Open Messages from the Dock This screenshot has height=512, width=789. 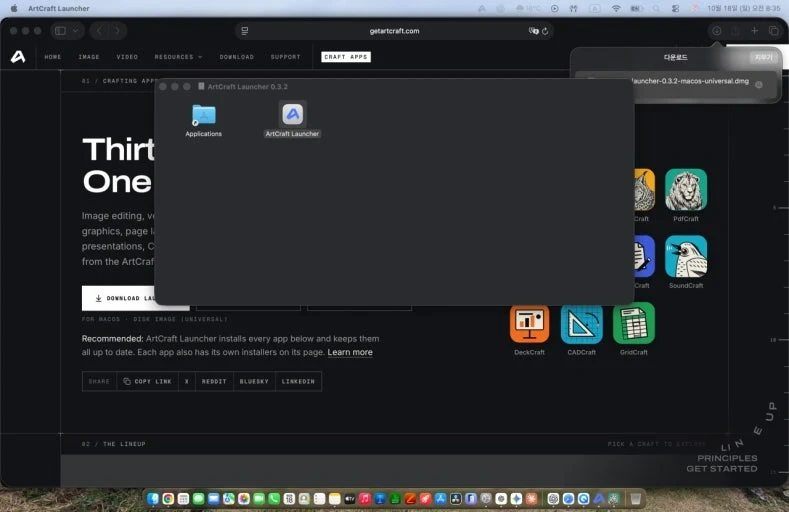pyautogui.click(x=198, y=498)
